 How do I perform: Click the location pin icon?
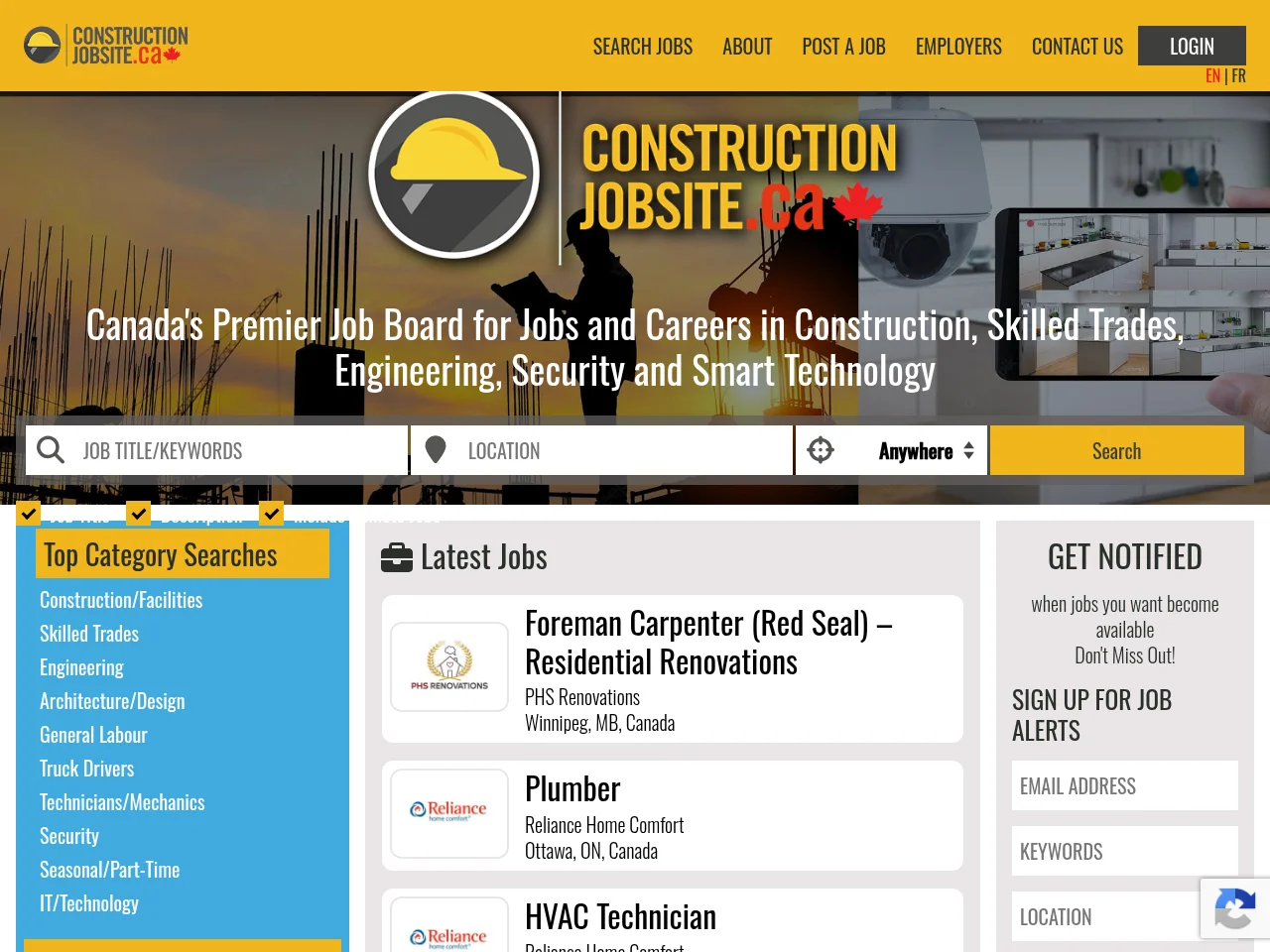(x=435, y=450)
